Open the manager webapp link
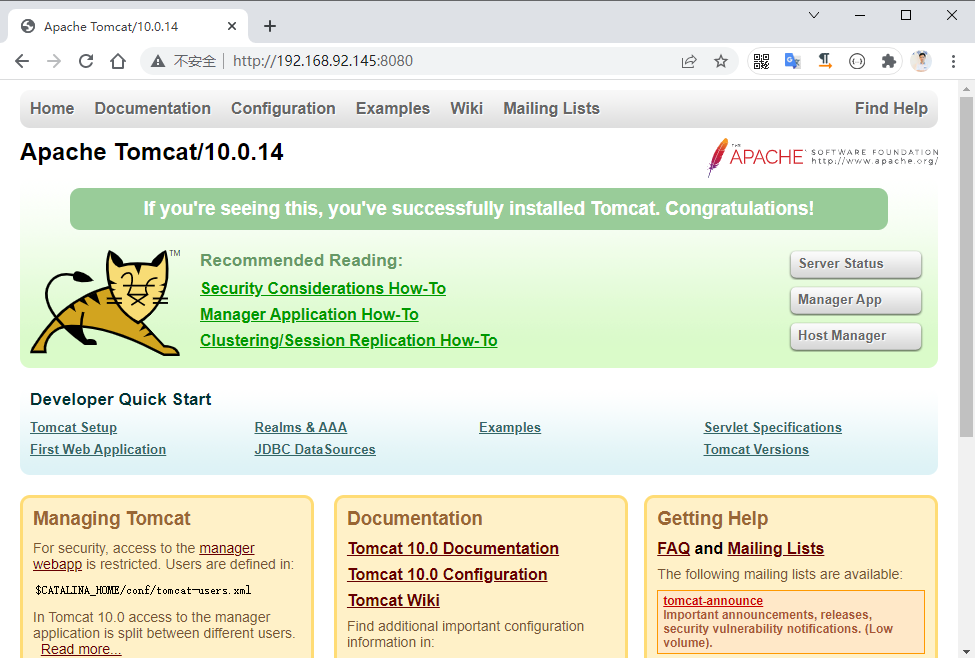 click(x=226, y=549)
